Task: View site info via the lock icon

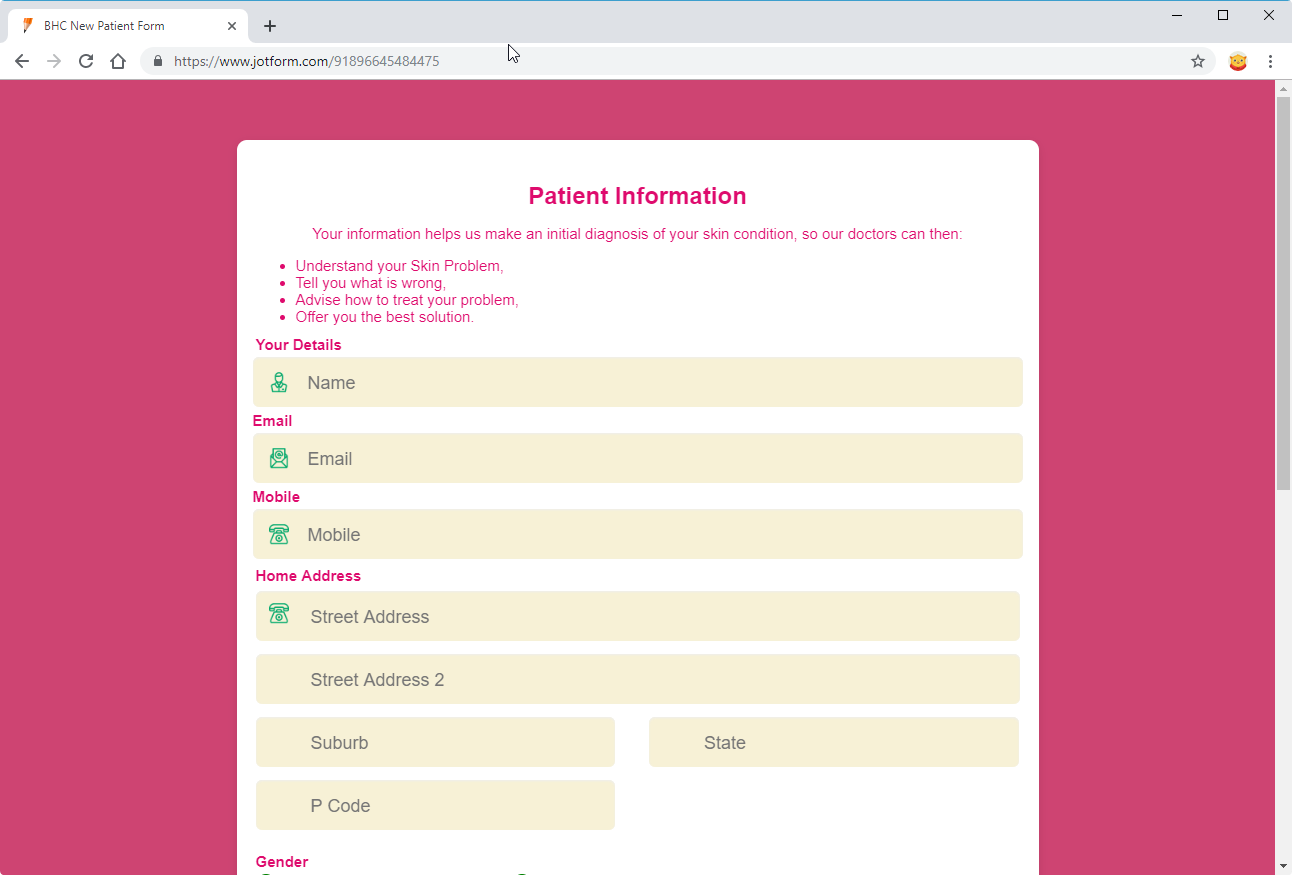Action: coord(157,61)
